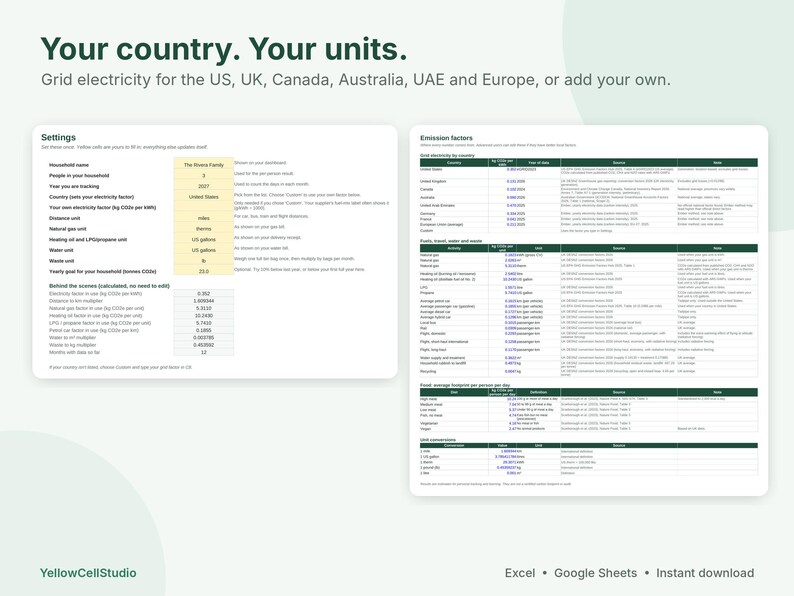The image size is (794, 596).
Task: Select the Average petrol car row
Action: [x=588, y=301]
